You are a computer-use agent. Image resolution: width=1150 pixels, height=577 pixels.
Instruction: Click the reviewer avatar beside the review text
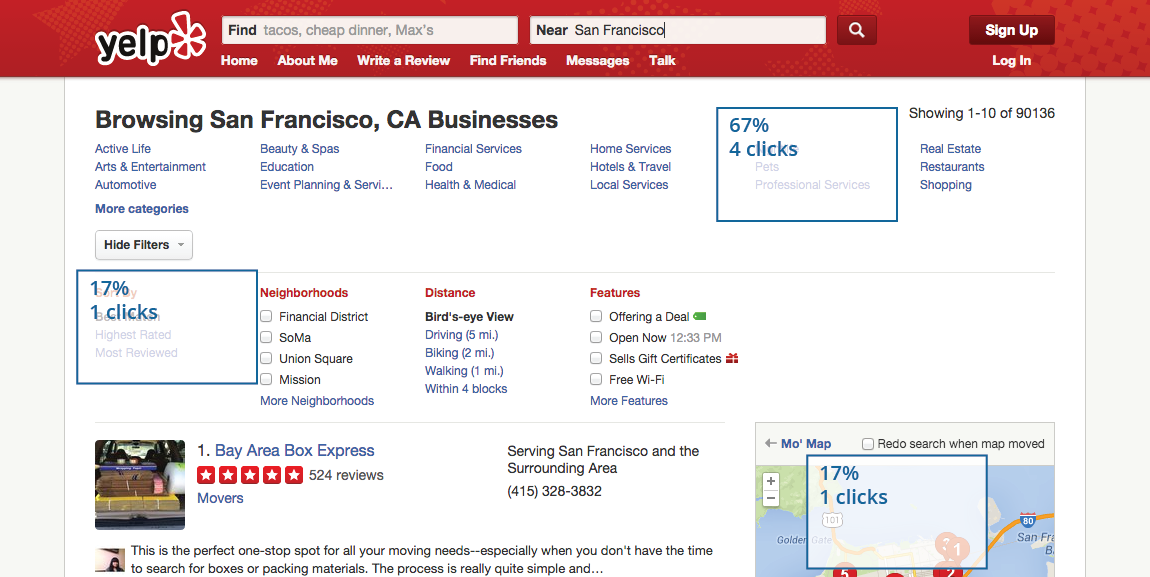[x=110, y=560]
